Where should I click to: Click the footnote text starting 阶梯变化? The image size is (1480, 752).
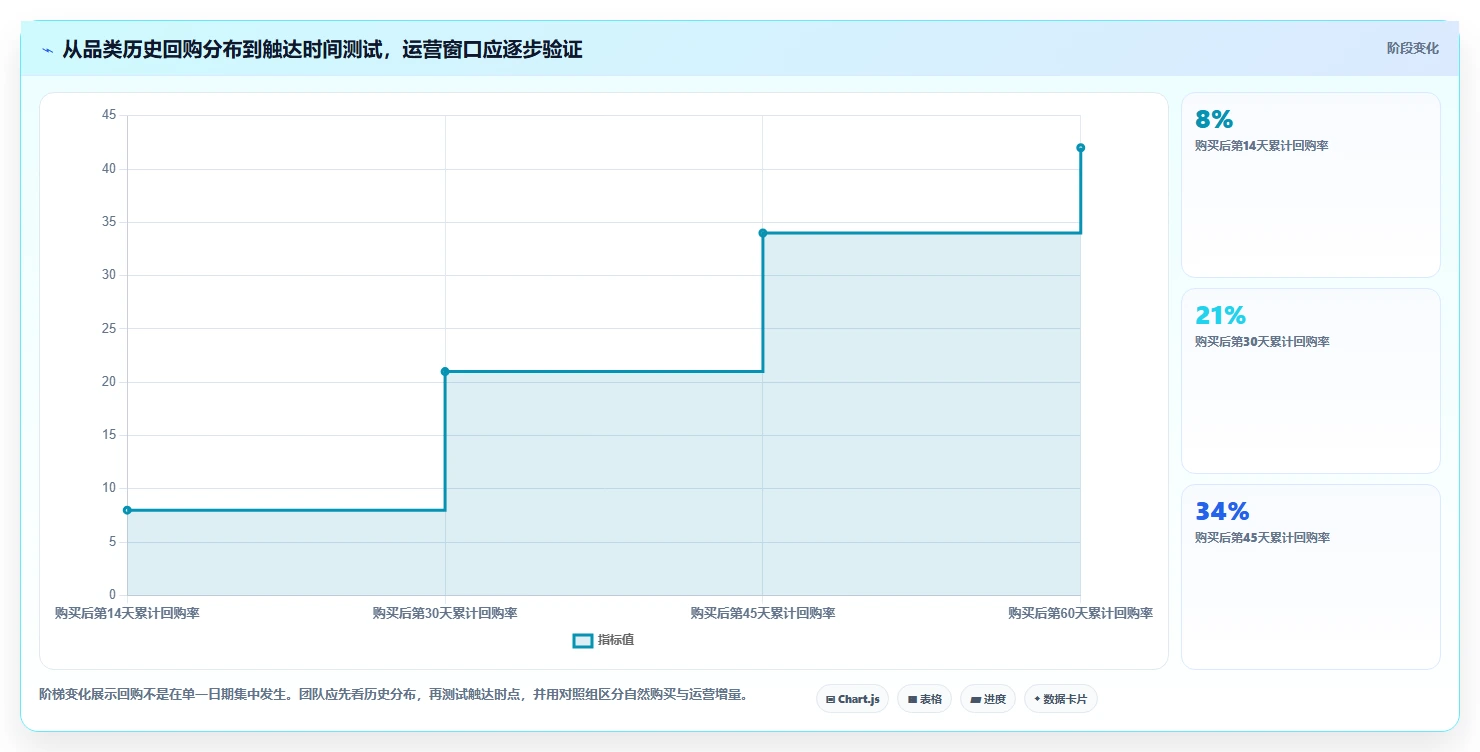393,694
